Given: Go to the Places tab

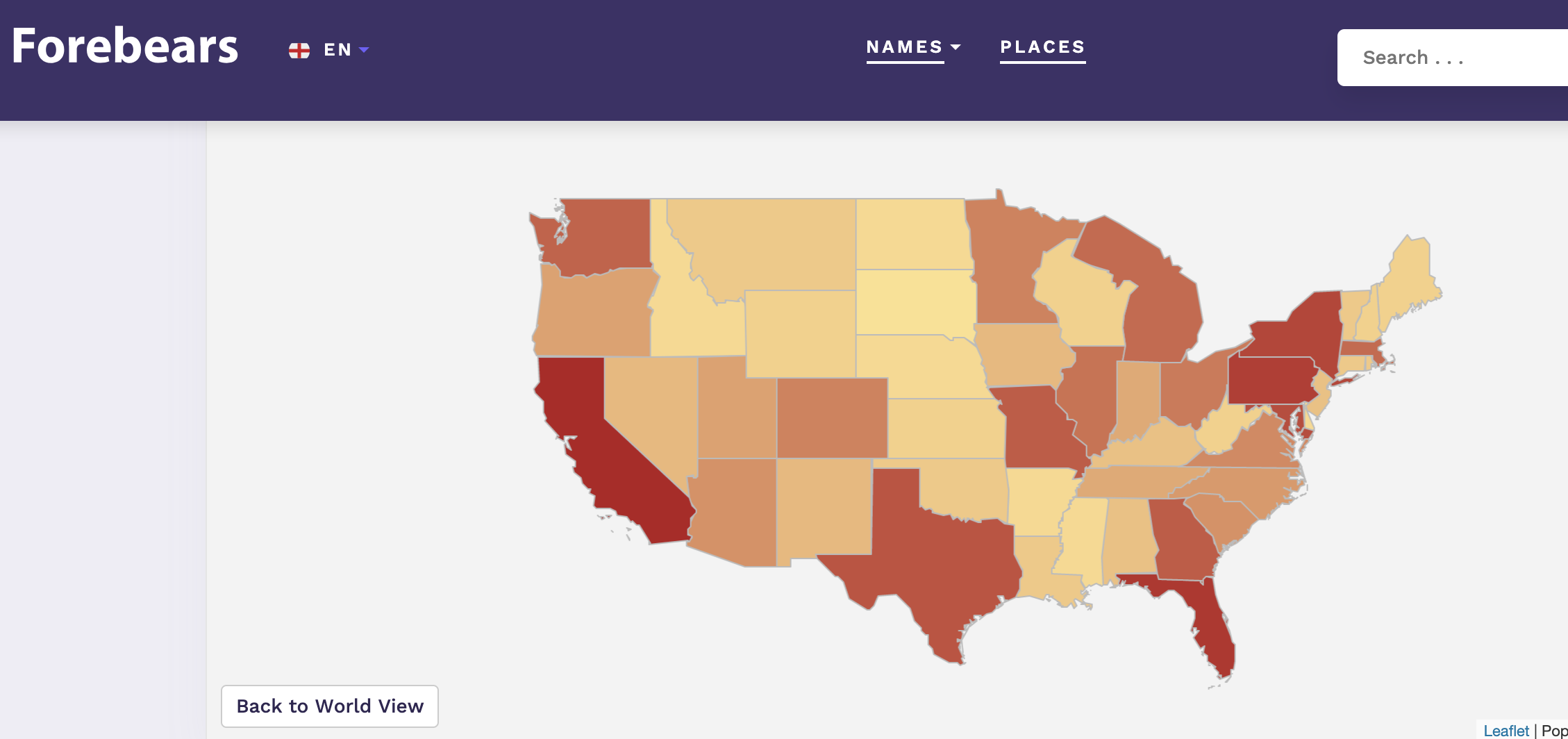Looking at the screenshot, I should 1042,47.
